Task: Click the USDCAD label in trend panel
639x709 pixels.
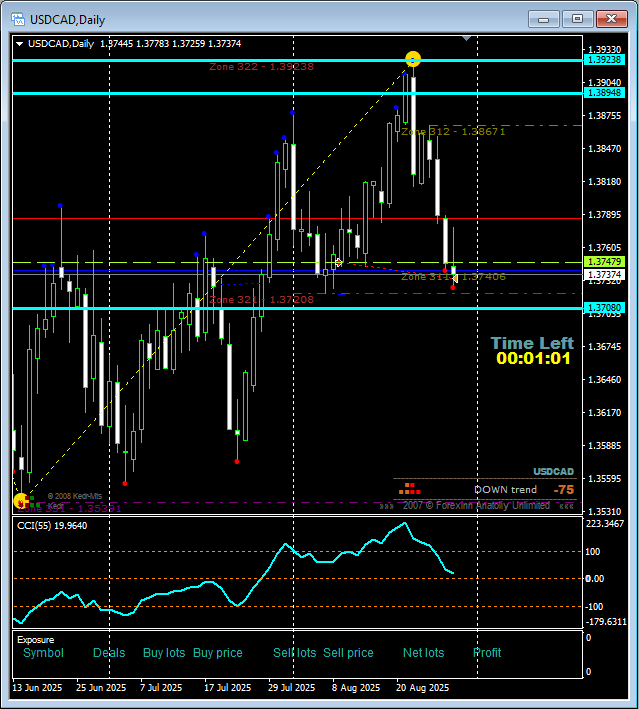Action: tap(553, 472)
